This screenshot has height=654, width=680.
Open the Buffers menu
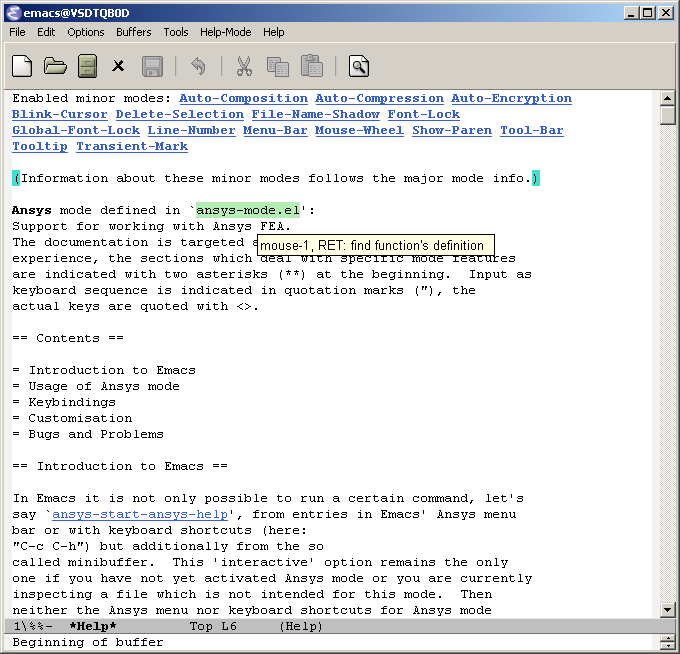(134, 32)
